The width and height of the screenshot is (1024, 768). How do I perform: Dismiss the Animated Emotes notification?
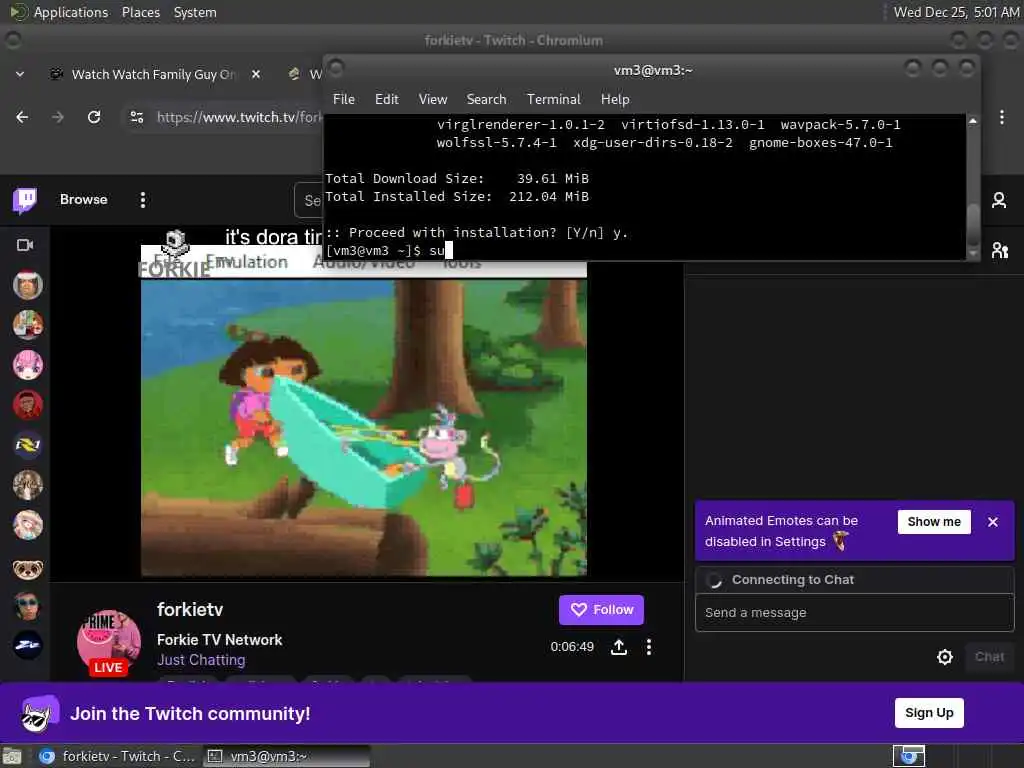(x=993, y=522)
